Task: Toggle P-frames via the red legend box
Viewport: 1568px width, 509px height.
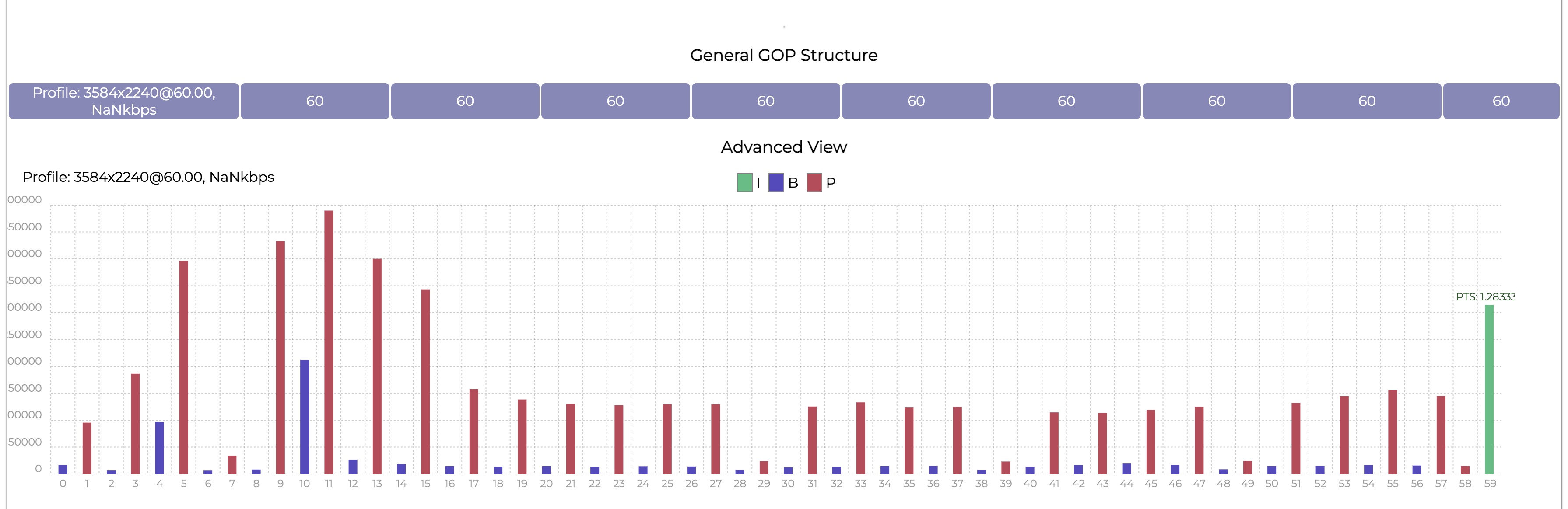Action: [814, 182]
